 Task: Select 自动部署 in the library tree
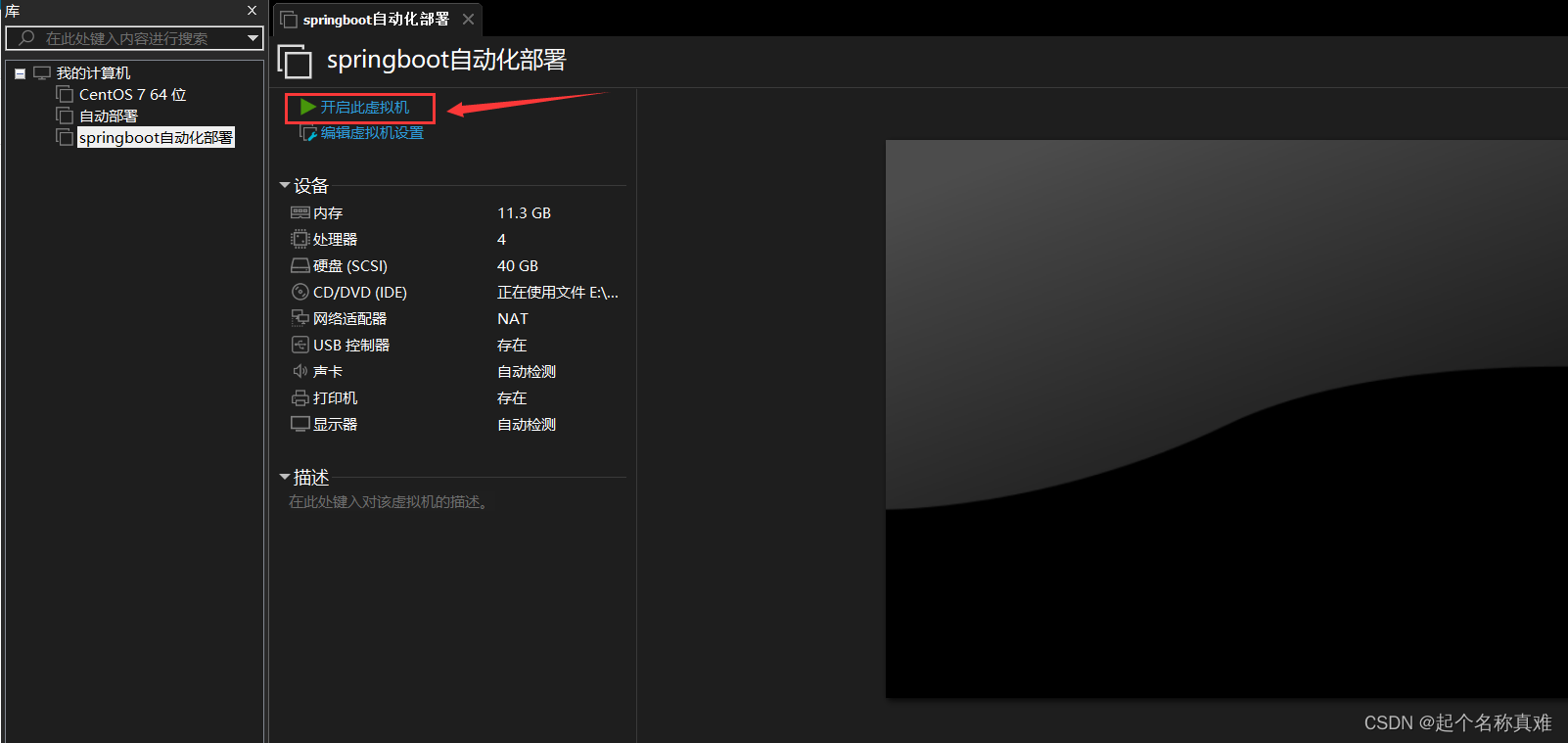pos(109,116)
